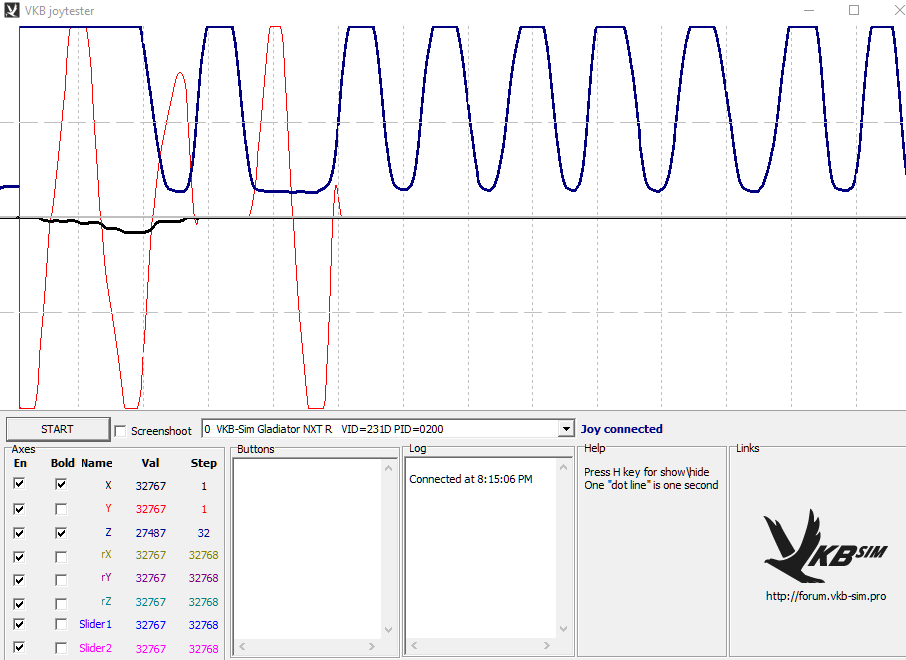
Task: Disable the Slider2 En checkbox
Action: [x=19, y=647]
